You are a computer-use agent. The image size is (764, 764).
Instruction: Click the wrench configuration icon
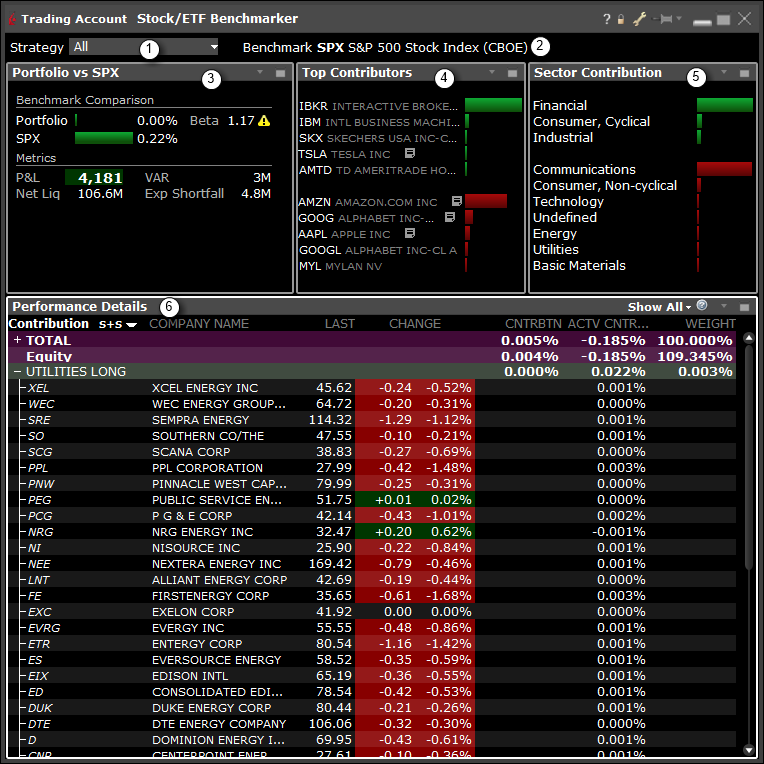pyautogui.click(x=637, y=19)
